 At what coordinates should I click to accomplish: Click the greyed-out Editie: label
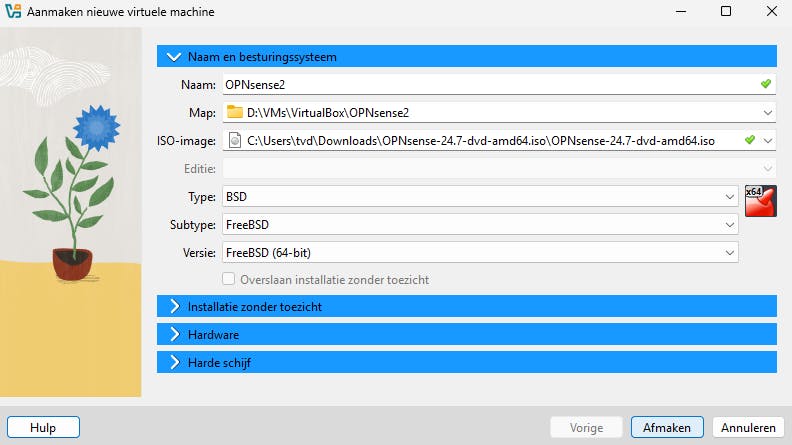(200, 169)
